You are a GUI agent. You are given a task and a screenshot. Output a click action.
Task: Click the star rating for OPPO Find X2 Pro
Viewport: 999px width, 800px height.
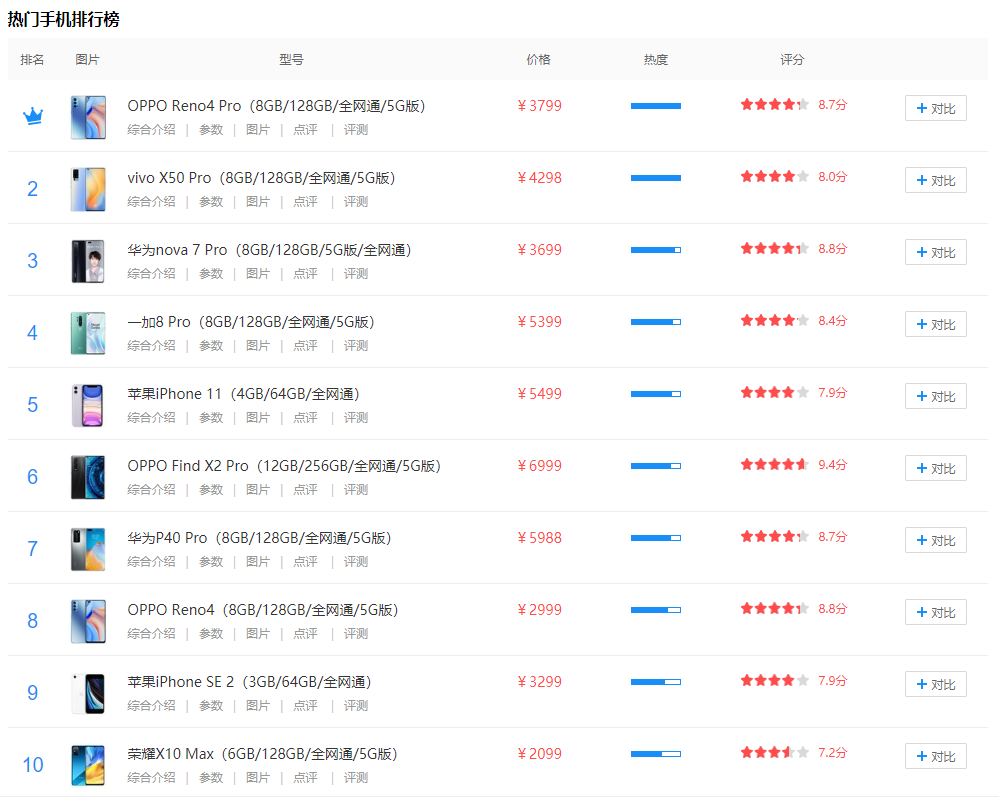774,464
